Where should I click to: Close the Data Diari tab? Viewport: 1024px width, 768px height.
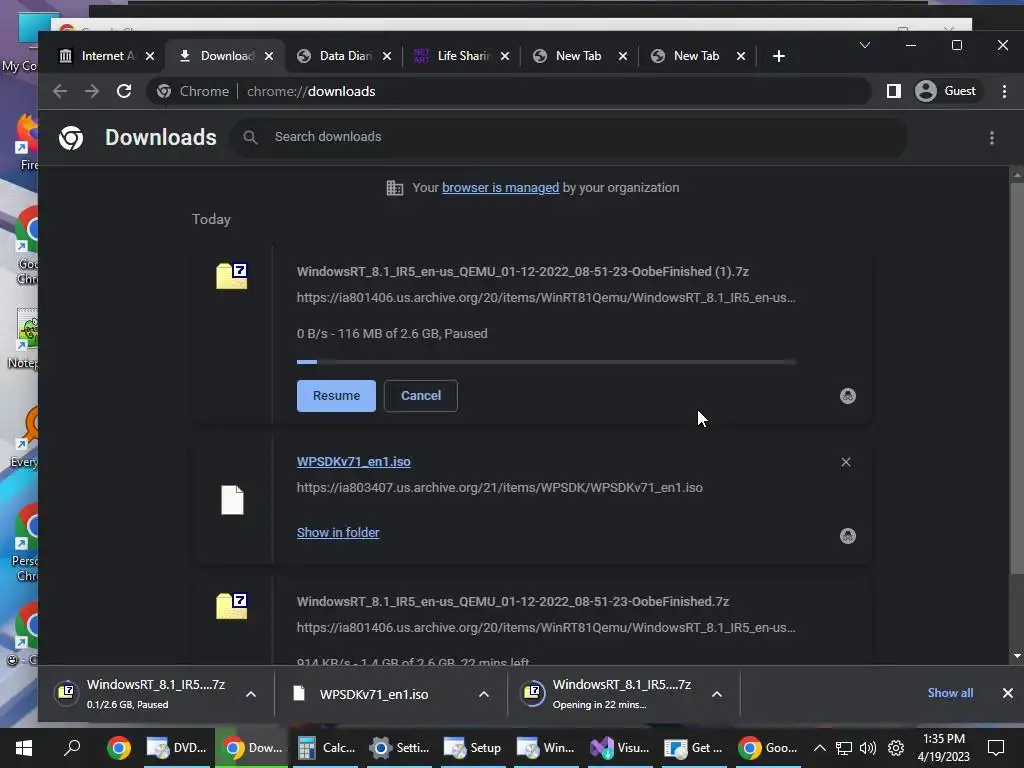coord(387,56)
